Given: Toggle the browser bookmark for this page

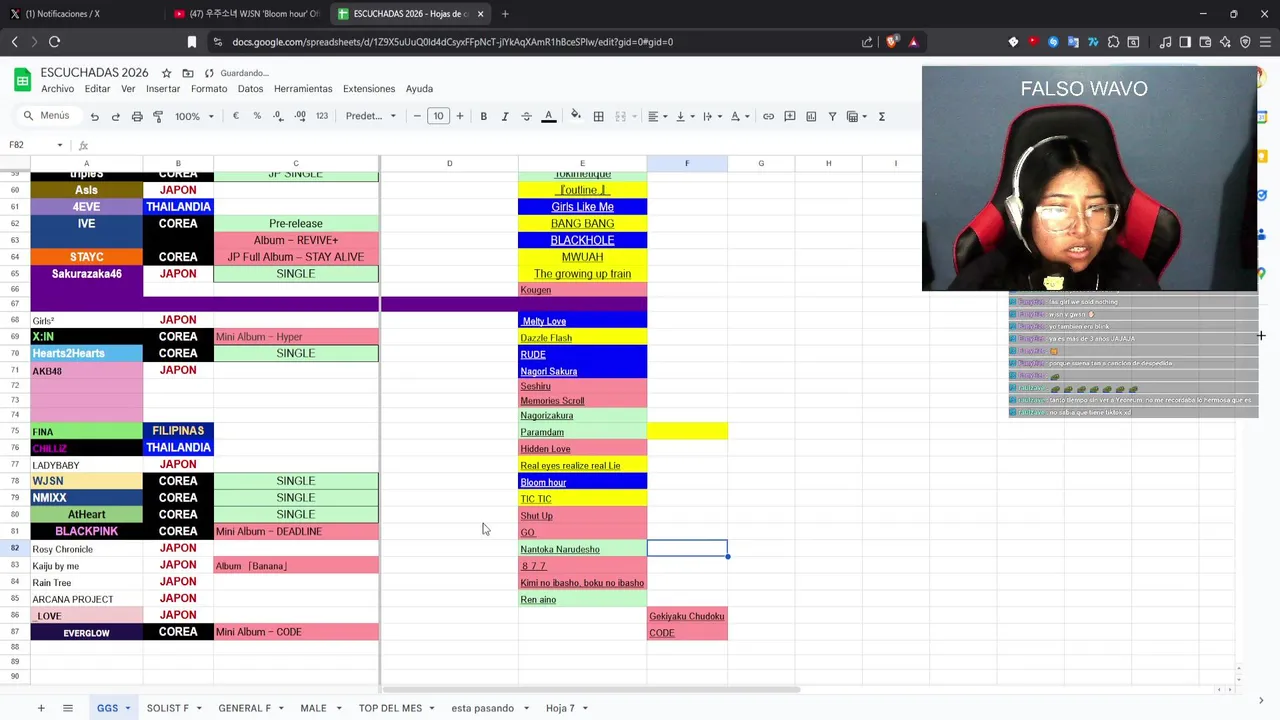Looking at the screenshot, I should click(x=192, y=42).
